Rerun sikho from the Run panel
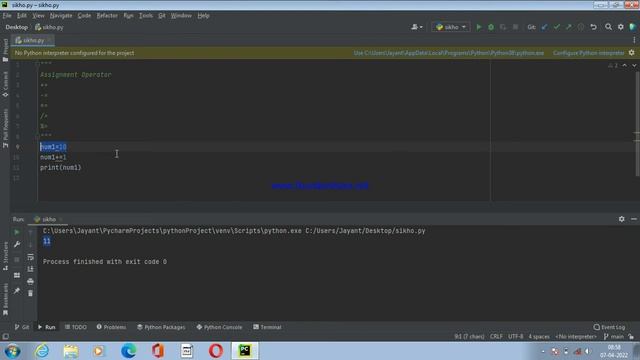The height and width of the screenshot is (360, 640). pos(17,232)
